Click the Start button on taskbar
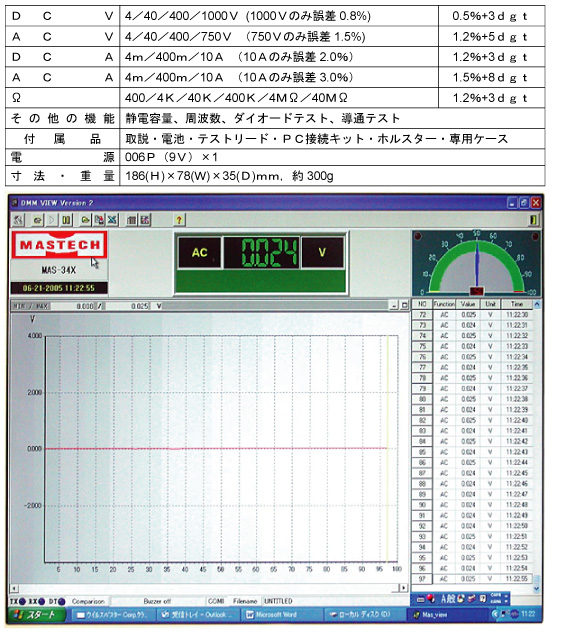 (x=37, y=615)
